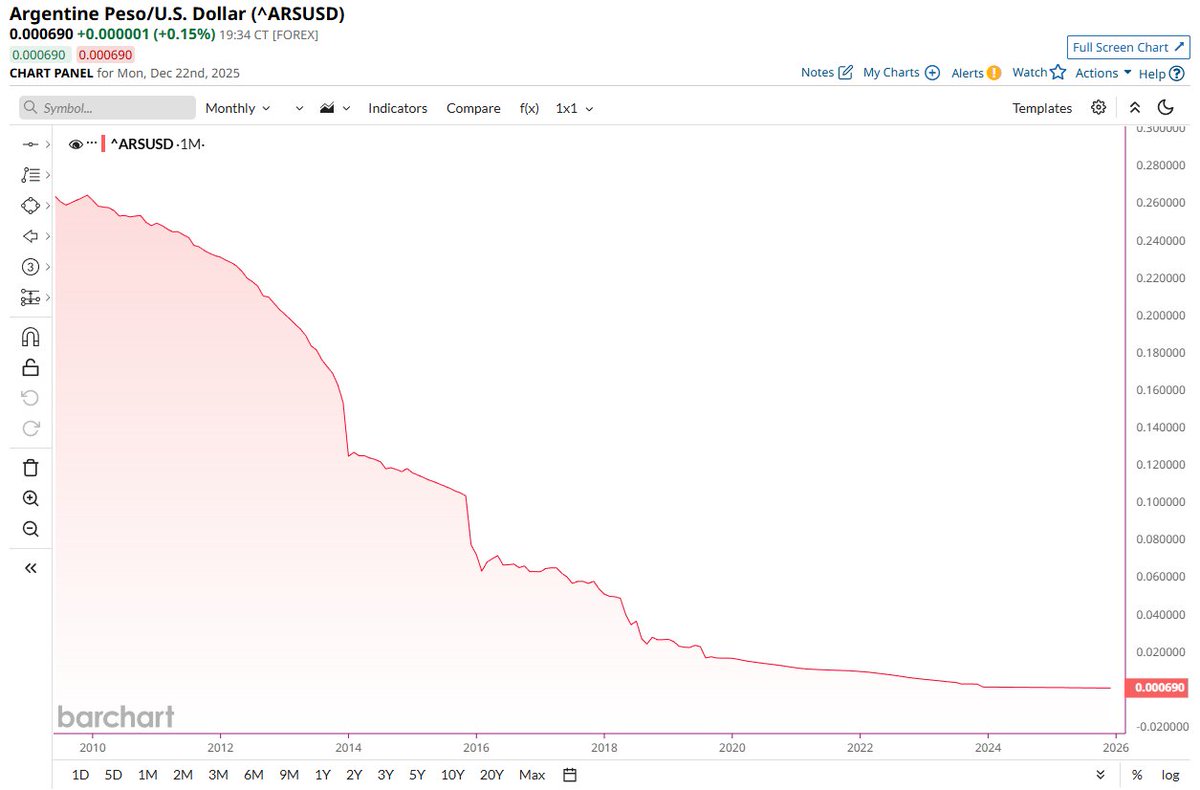The image size is (1200, 790).
Task: Toggle dark mode moon icon
Action: [x=1165, y=107]
